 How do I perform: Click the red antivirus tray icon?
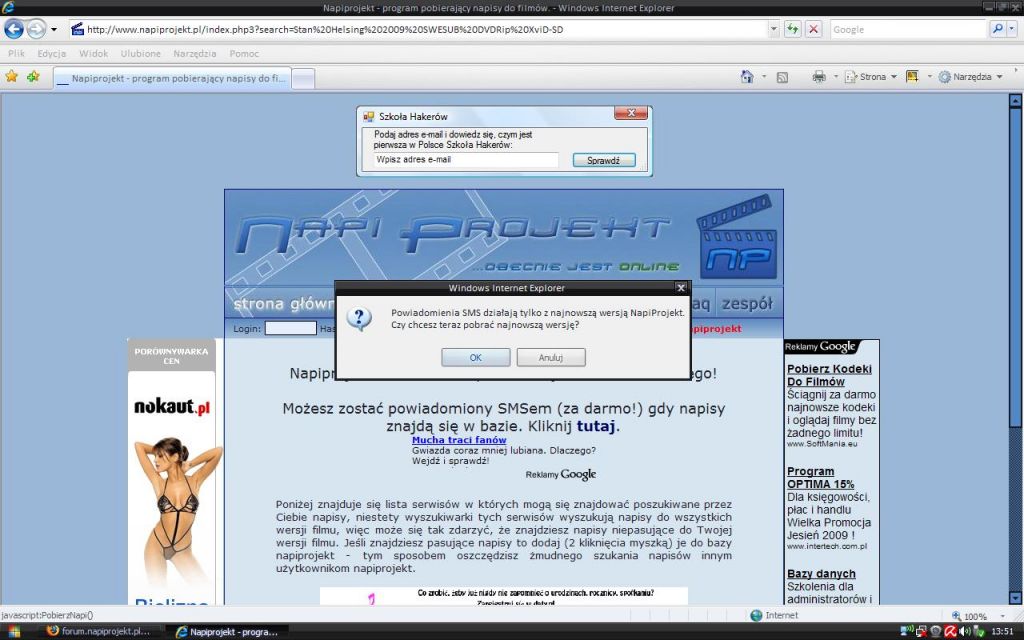pyautogui.click(x=951, y=632)
